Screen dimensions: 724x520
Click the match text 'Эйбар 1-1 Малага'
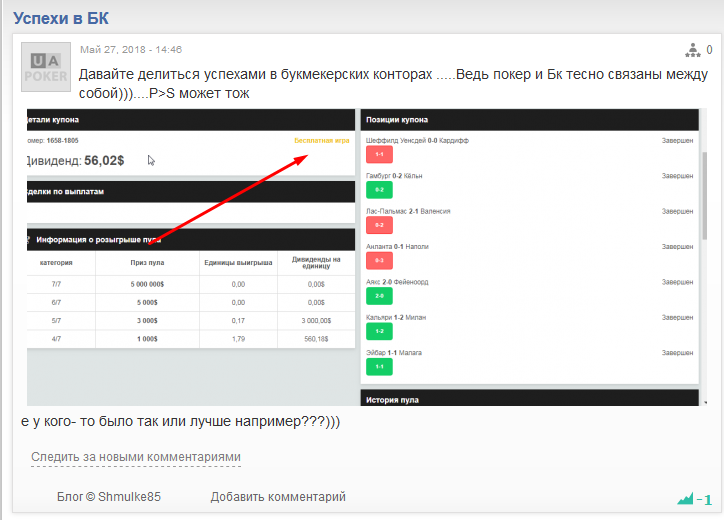tap(394, 352)
